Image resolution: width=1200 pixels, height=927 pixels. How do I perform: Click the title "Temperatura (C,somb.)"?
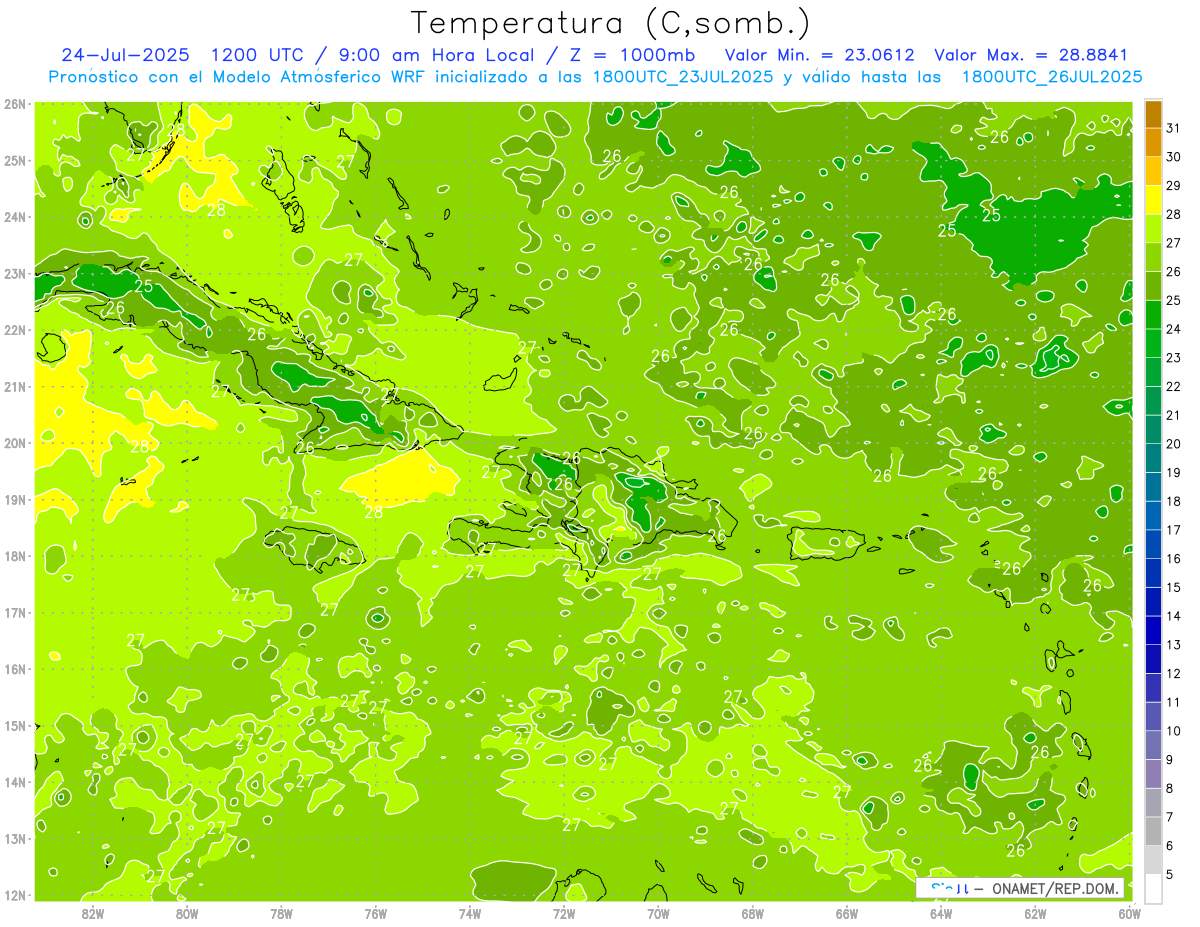[611, 23]
